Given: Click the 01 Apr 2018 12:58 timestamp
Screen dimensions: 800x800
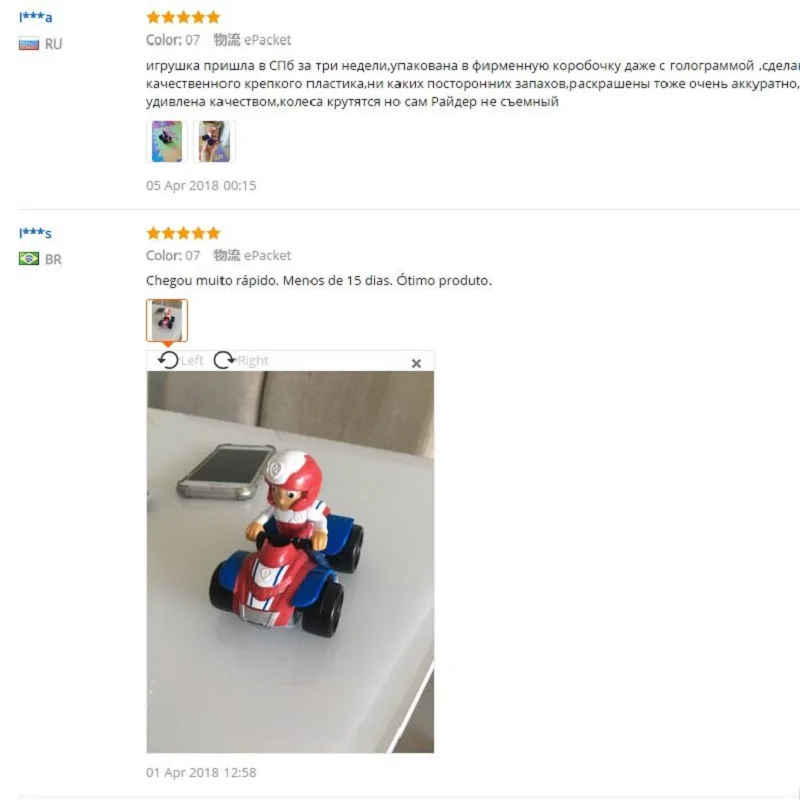Looking at the screenshot, I should pyautogui.click(x=201, y=772).
